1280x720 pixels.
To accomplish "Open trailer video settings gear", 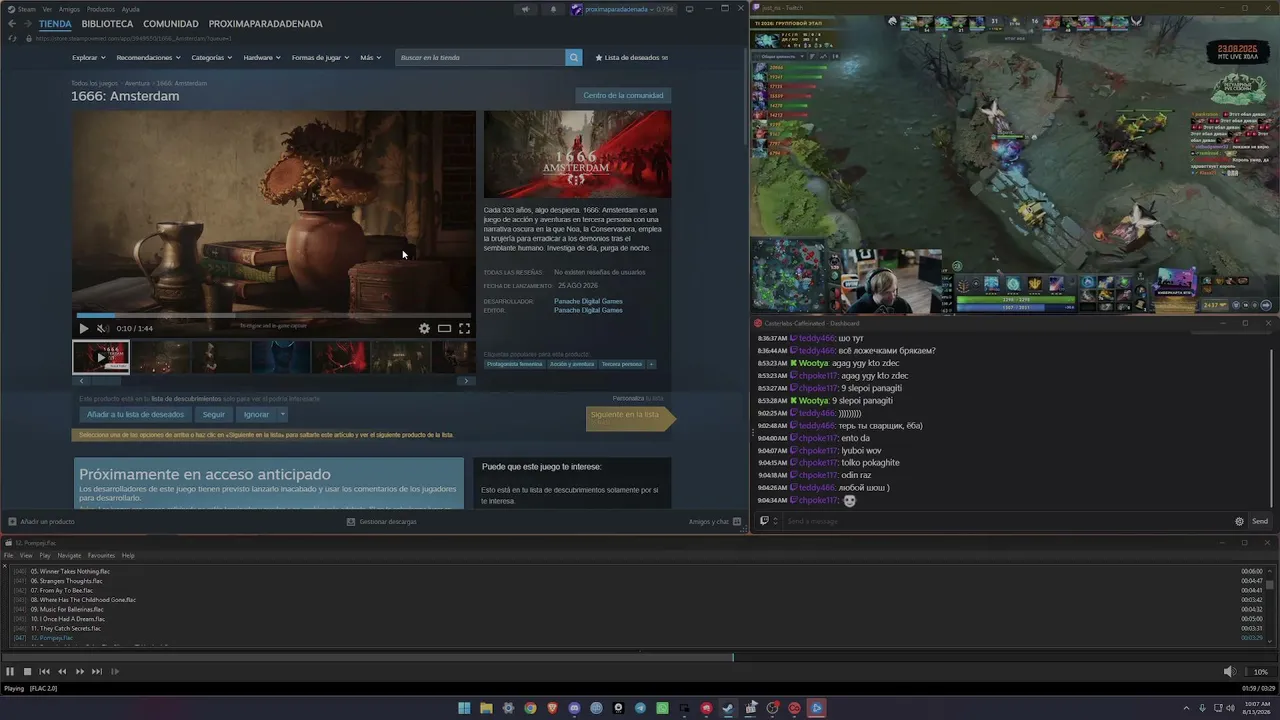I will [x=424, y=328].
